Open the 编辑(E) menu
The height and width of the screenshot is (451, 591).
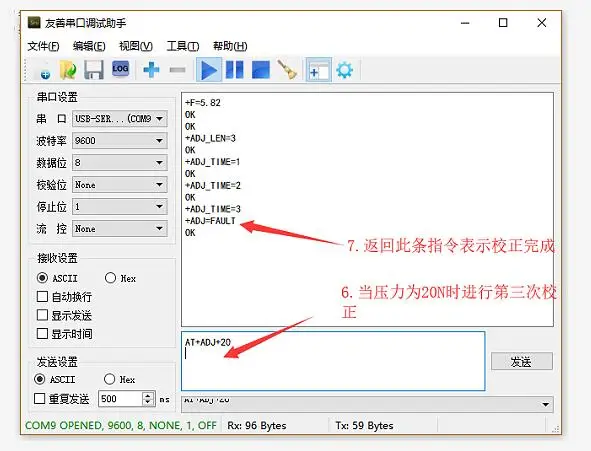(89, 46)
